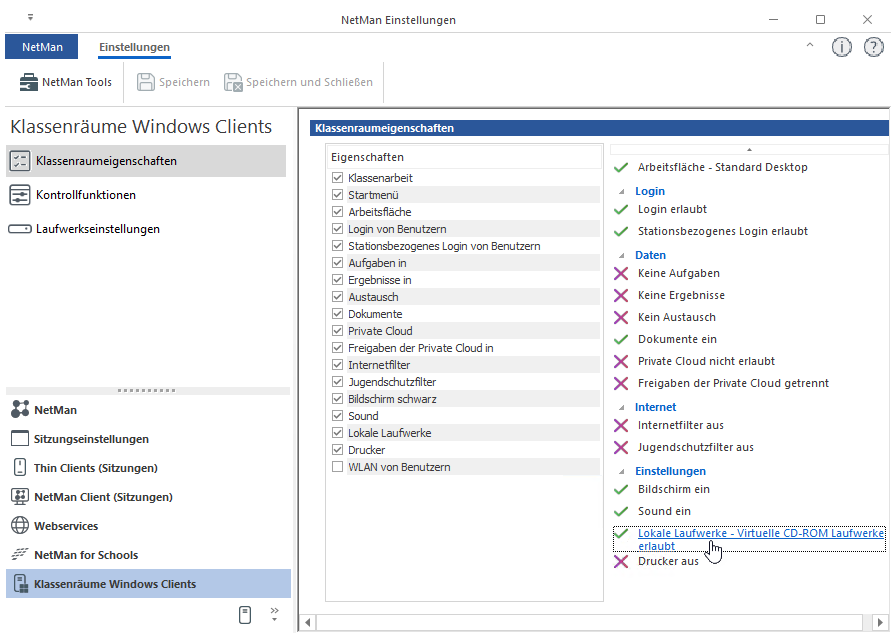The image size is (896, 636).
Task: Click the horizontal scrollbar right arrow
Action: [x=881, y=622]
